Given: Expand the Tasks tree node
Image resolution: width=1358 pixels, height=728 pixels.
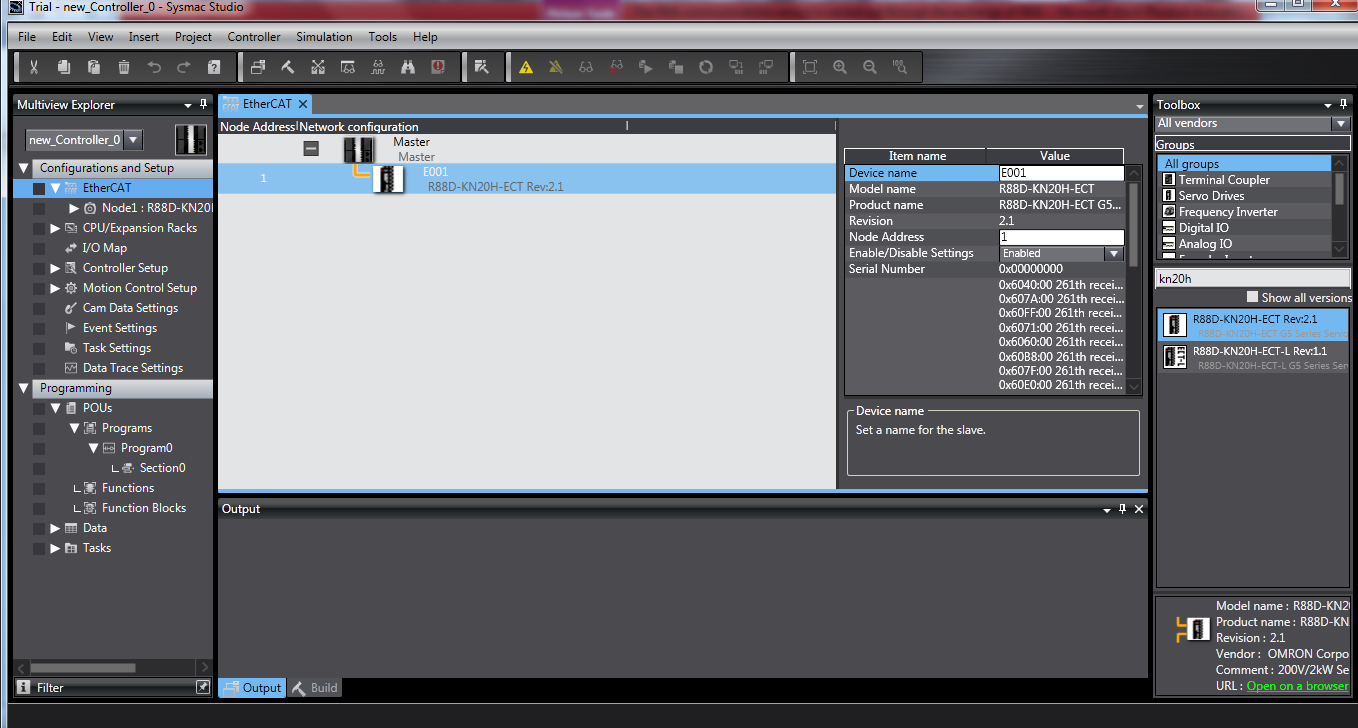Looking at the screenshot, I should tap(55, 548).
